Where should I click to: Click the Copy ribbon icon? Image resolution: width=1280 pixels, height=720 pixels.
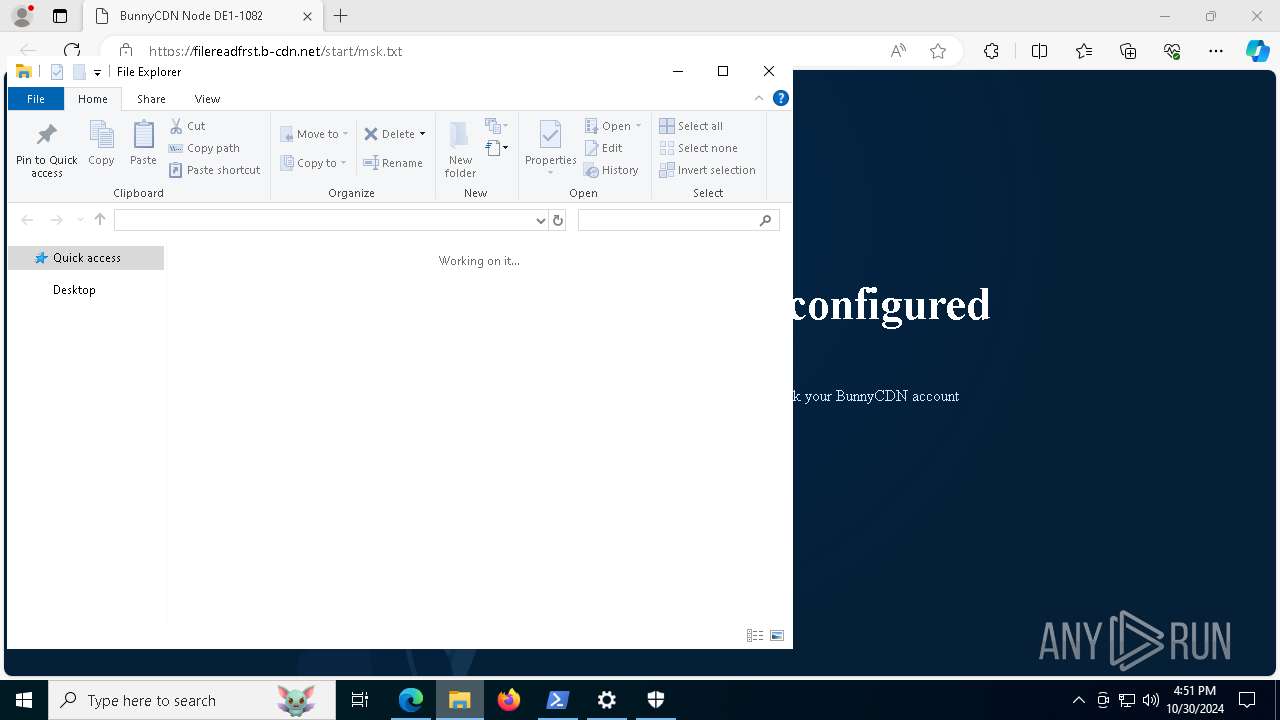(101, 143)
